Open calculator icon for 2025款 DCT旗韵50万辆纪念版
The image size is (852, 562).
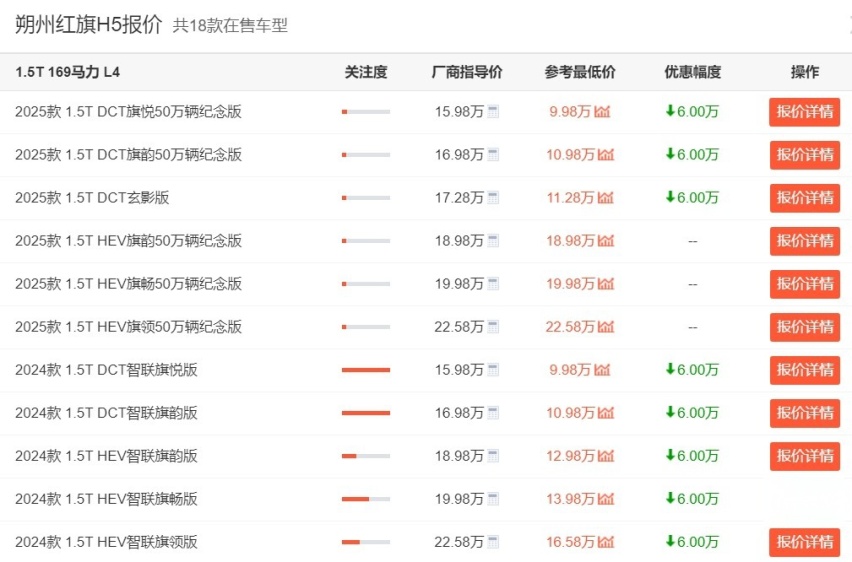[x=493, y=155]
